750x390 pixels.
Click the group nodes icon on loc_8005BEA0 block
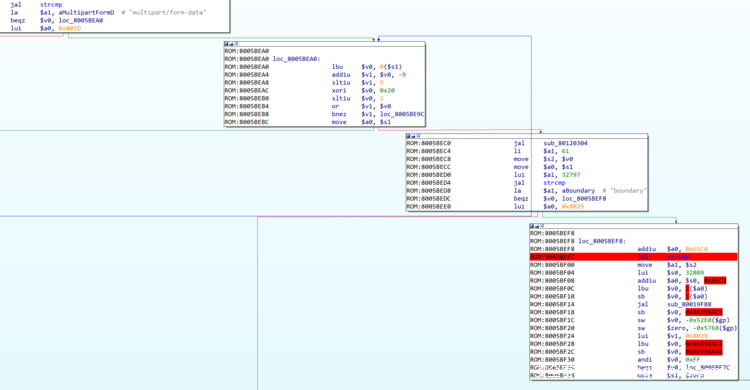(x=236, y=44)
